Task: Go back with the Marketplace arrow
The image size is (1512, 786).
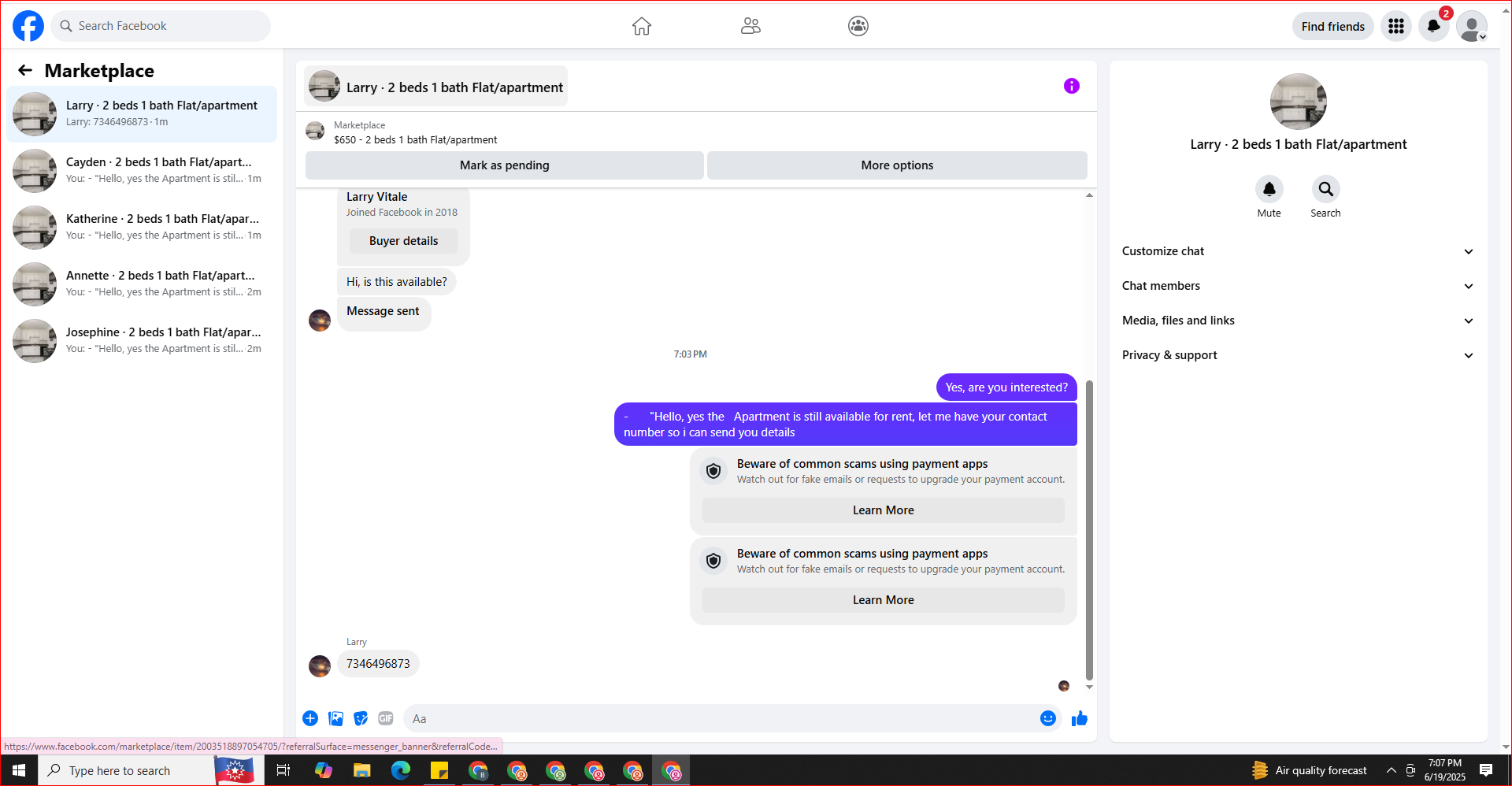Action: point(25,70)
